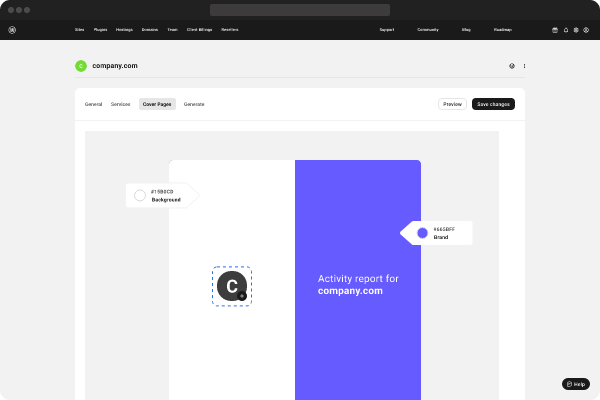
Task: Pick the purple Brand color swatch
Action: [422, 233]
